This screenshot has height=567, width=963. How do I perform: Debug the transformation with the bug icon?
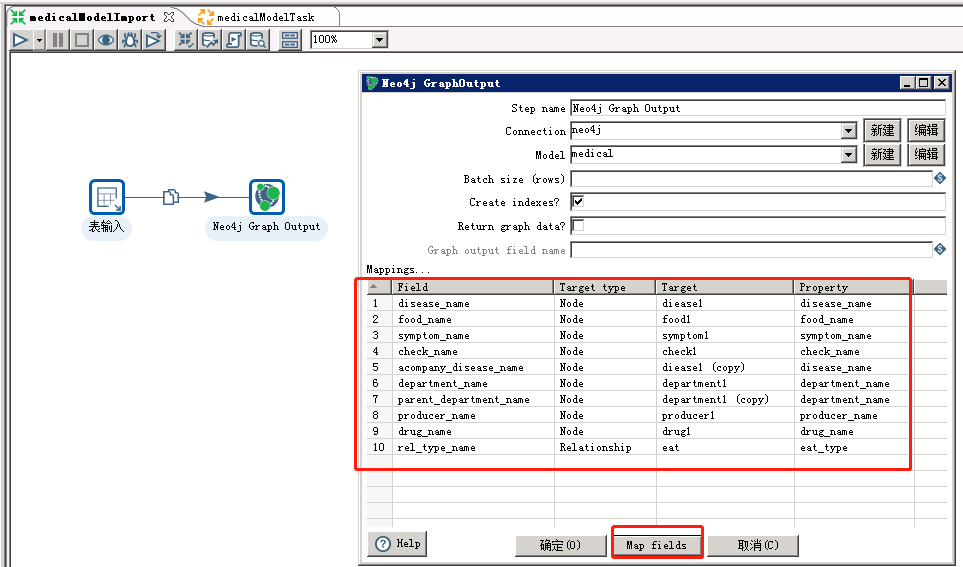coord(130,41)
